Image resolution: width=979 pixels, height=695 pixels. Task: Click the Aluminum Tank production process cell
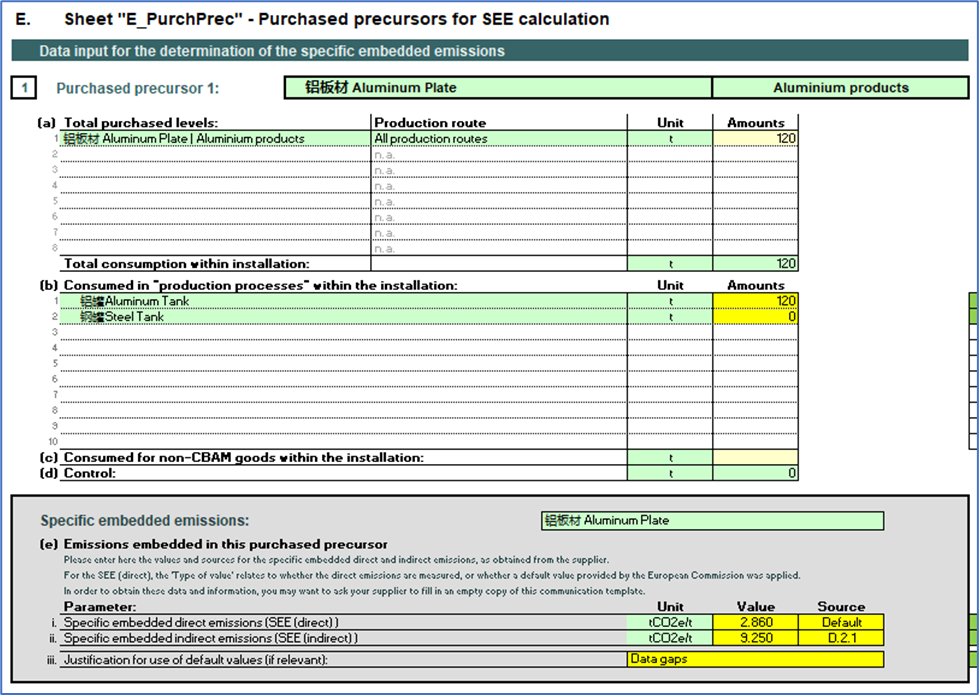[340, 301]
